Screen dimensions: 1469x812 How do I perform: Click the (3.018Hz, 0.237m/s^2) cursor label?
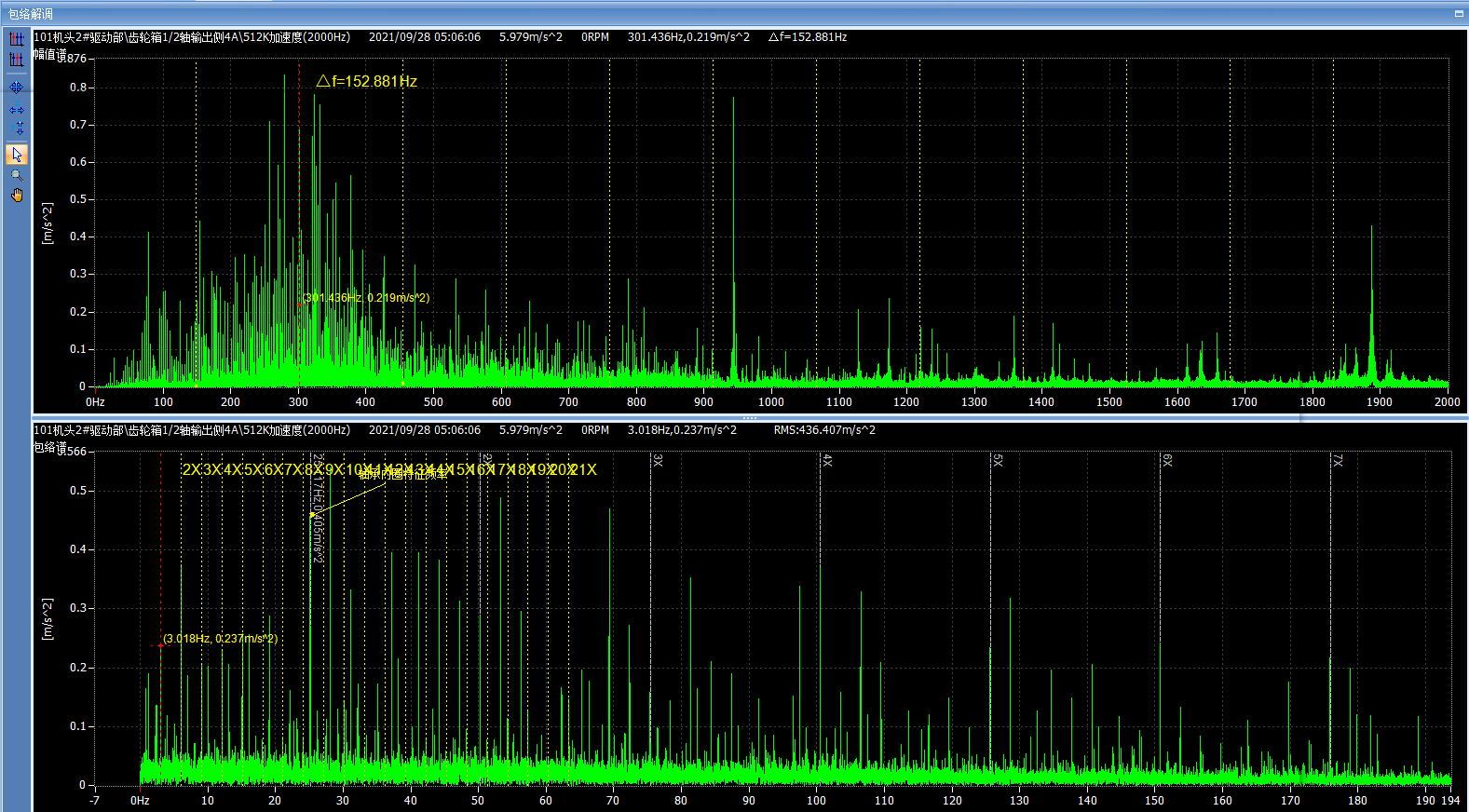[220, 639]
